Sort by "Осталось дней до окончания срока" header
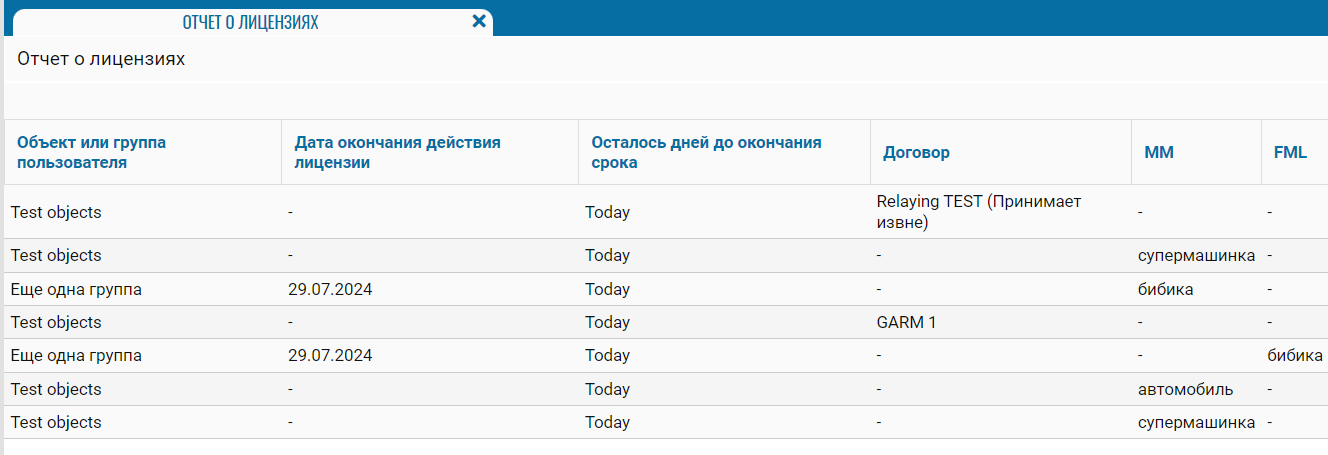The height and width of the screenshot is (455, 1328). [x=705, y=152]
